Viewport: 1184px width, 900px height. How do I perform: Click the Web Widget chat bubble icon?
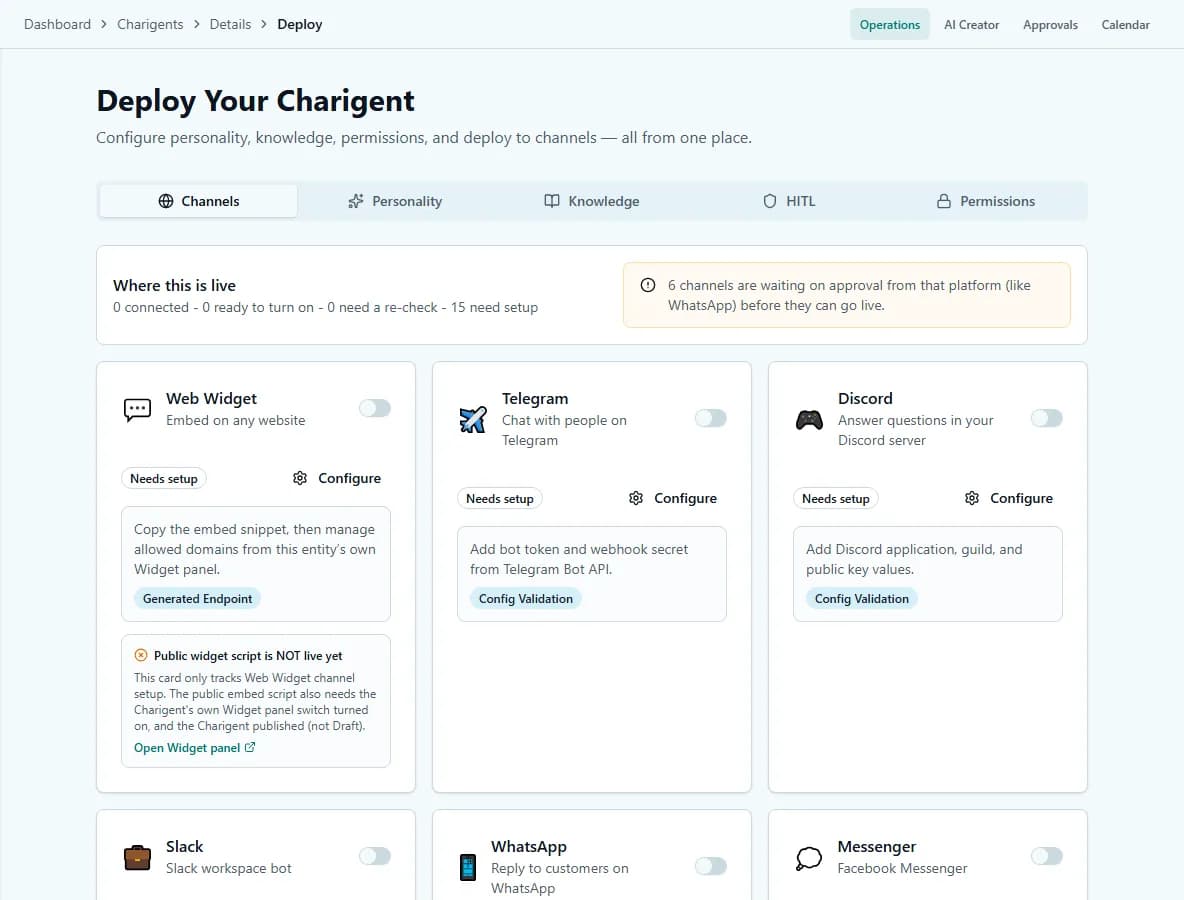coord(137,409)
